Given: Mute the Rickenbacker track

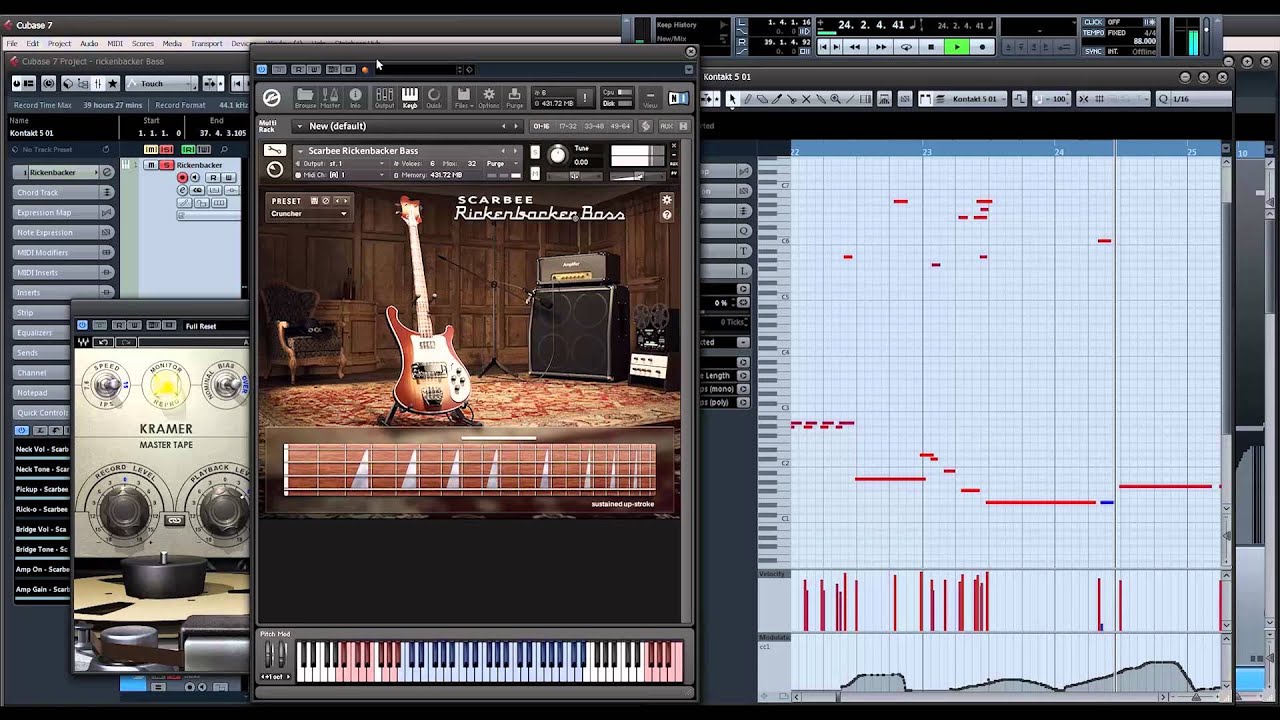Looking at the screenshot, I should point(150,165).
